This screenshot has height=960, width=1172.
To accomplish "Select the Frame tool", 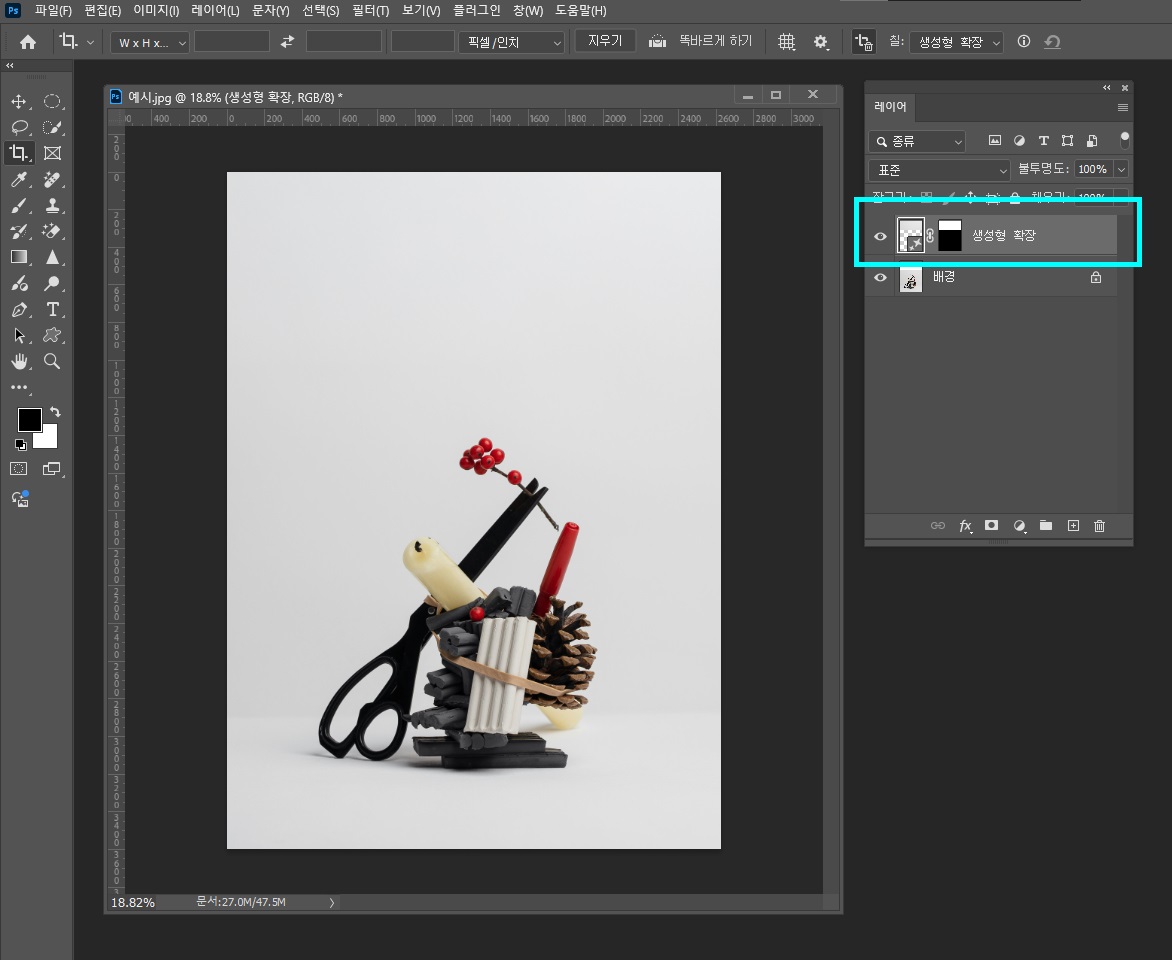I will point(52,153).
